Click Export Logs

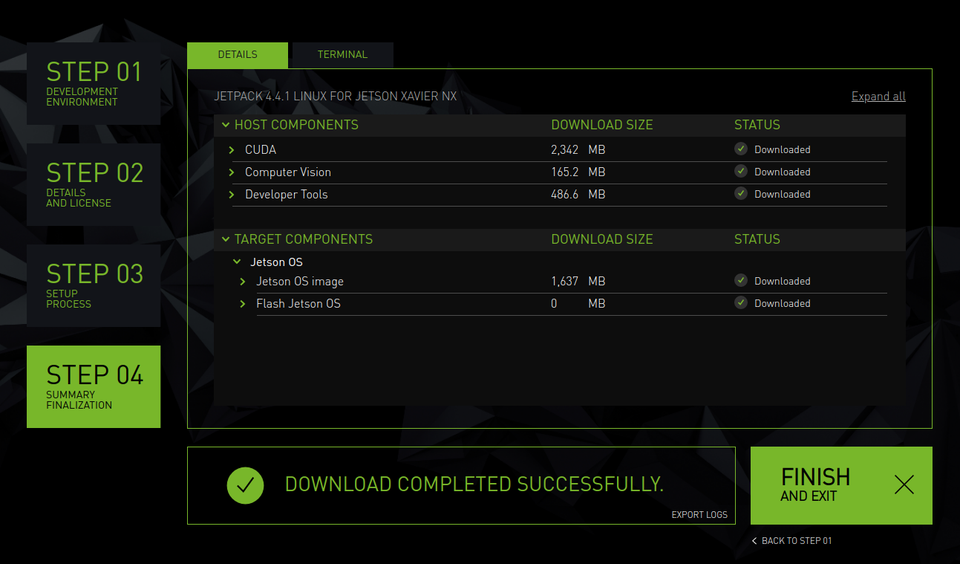click(699, 514)
